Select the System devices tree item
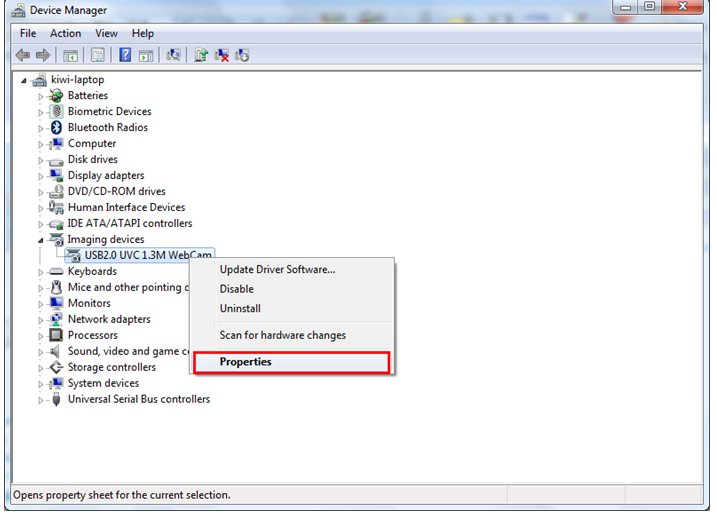Image resolution: width=717 pixels, height=515 pixels. point(103,384)
